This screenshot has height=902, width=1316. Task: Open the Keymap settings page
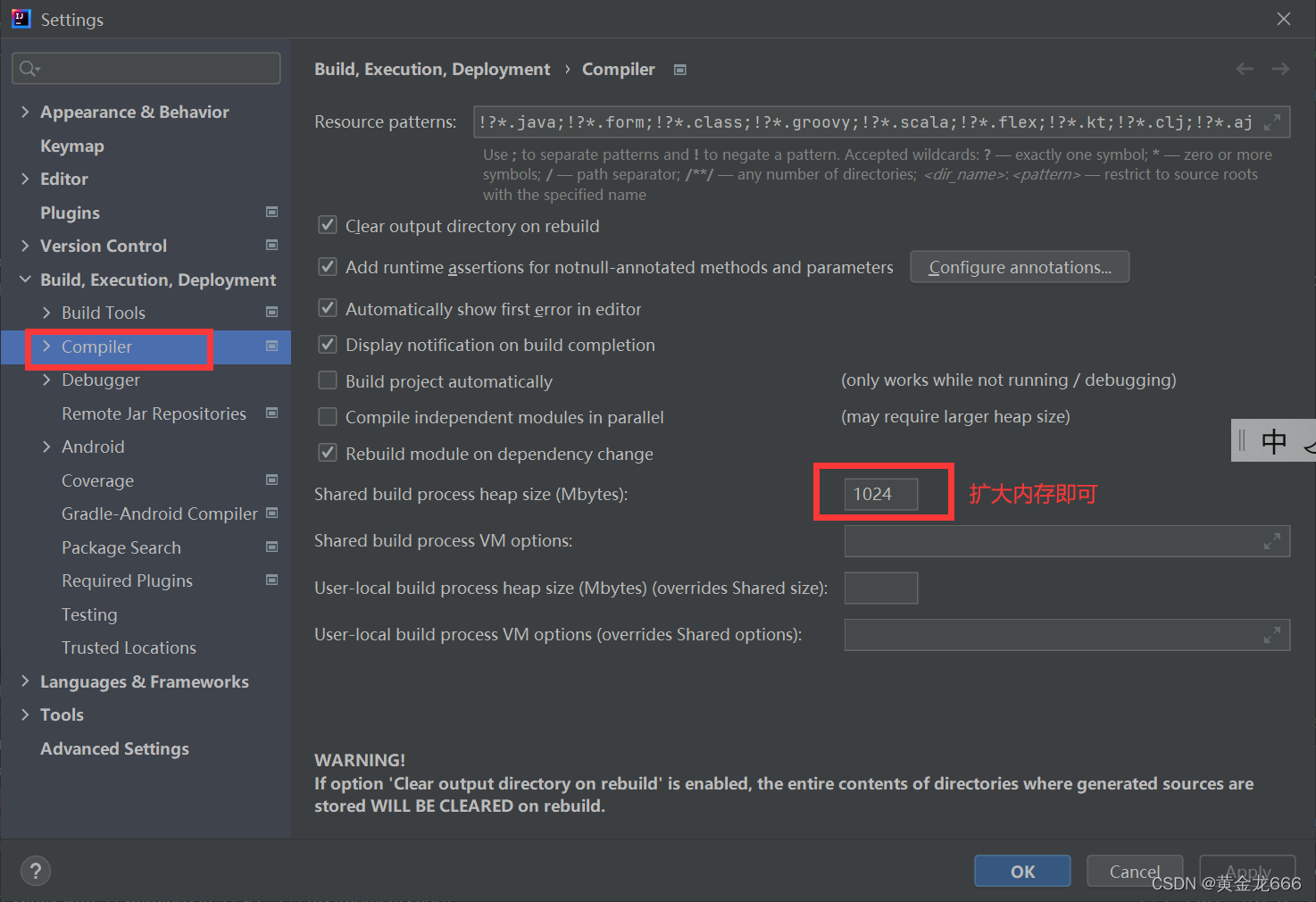(x=72, y=146)
